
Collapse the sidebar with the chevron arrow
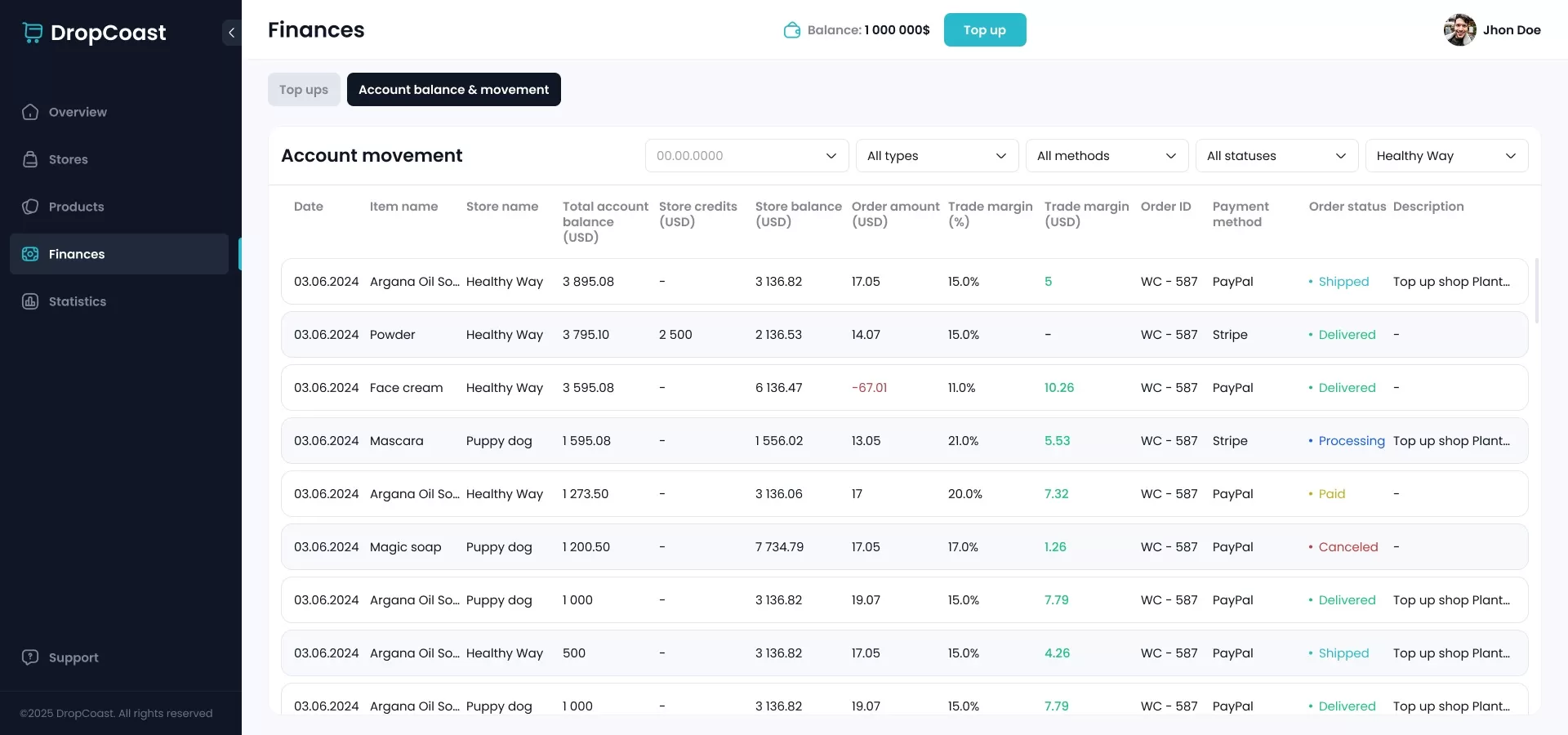point(231,32)
